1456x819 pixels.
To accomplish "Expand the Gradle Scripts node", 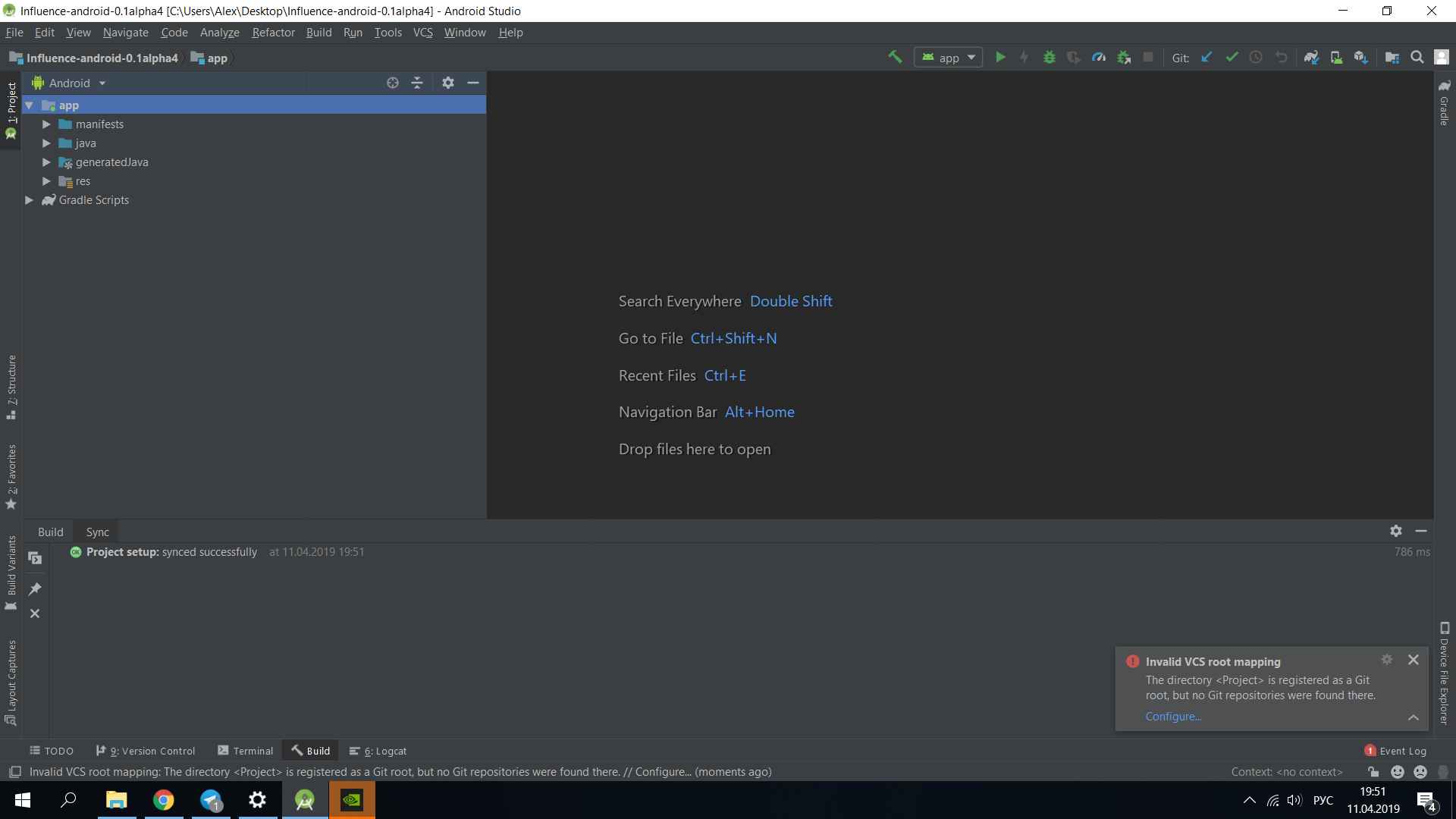I will pyautogui.click(x=29, y=200).
